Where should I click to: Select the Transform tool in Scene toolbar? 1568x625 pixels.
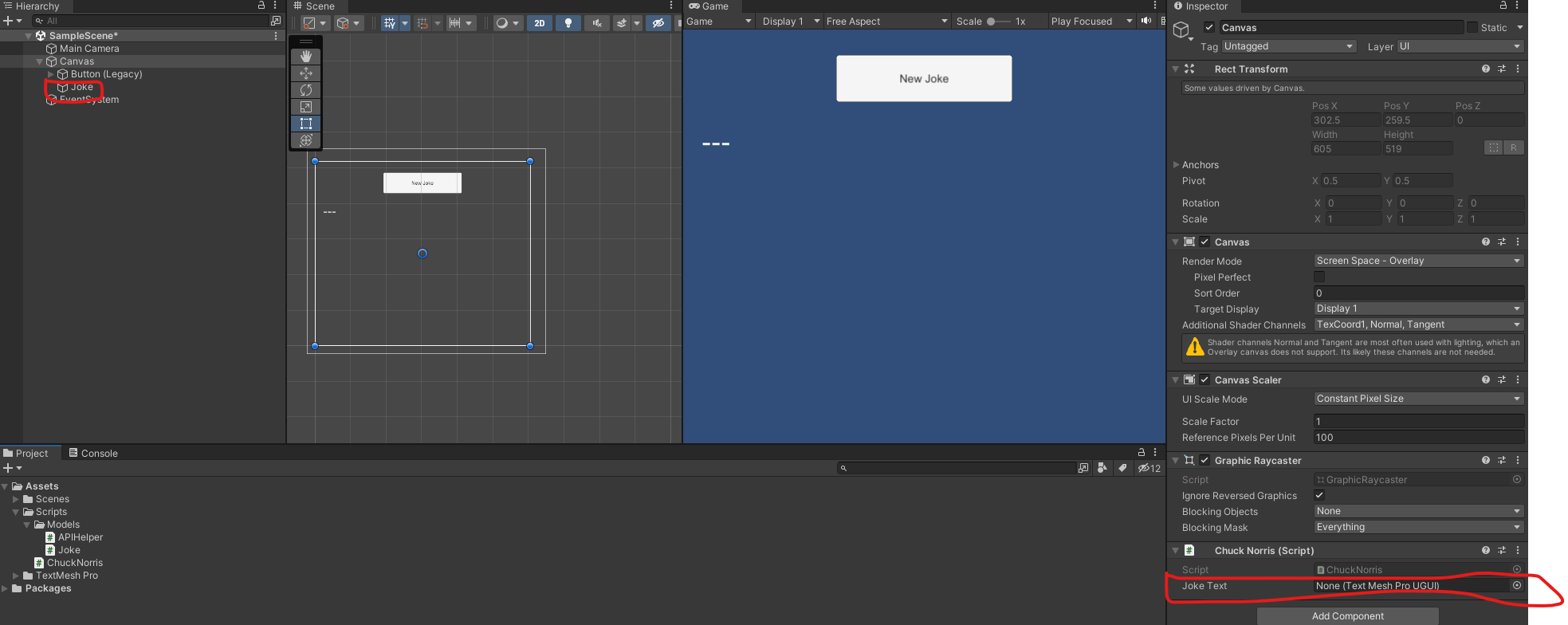(306, 140)
